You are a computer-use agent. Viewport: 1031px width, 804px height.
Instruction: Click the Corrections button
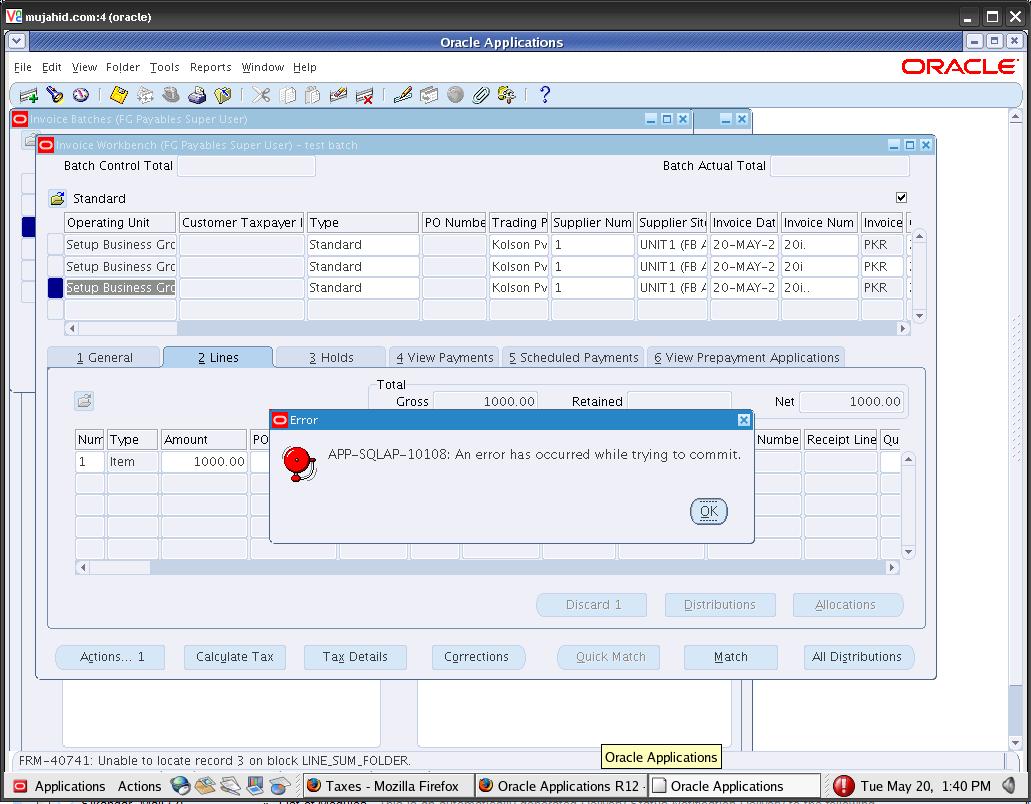coord(477,657)
